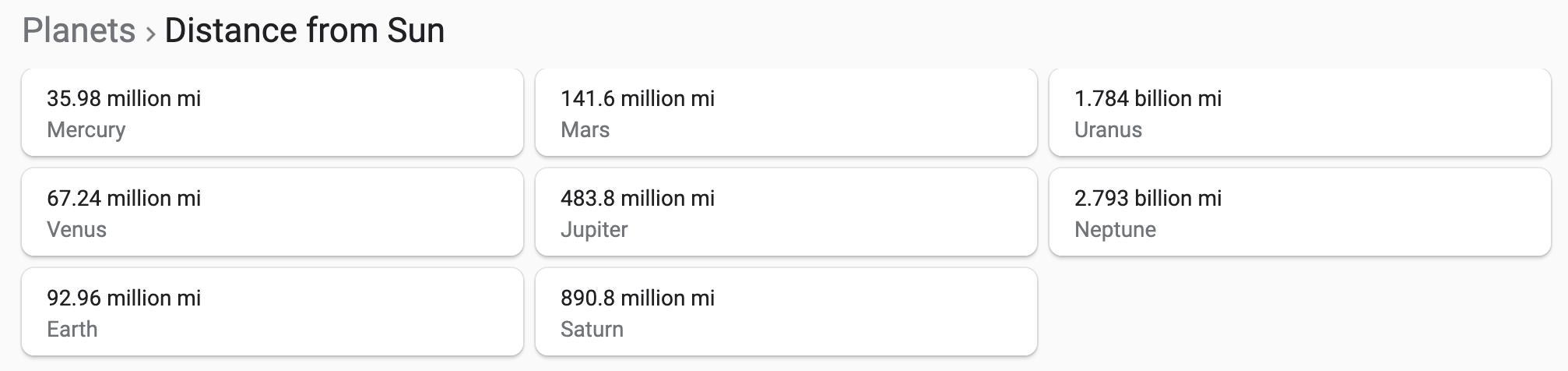This screenshot has width=1568, height=371.
Task: Select the 2.793 billion mi distance
Action: coord(1148,198)
